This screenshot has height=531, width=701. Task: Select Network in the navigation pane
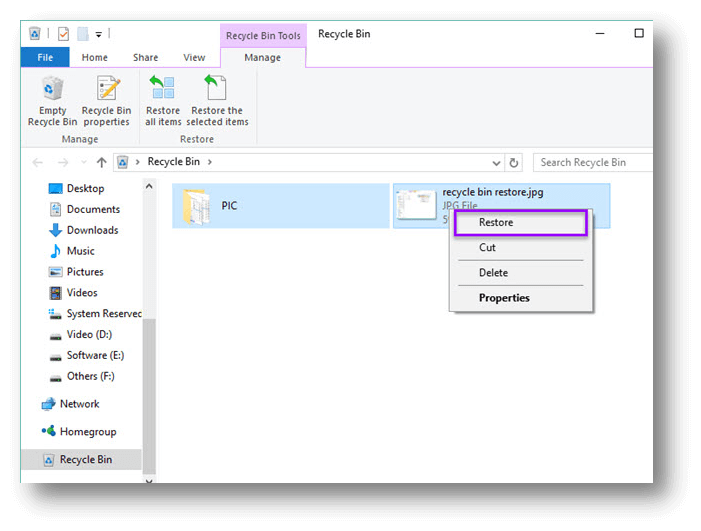[79, 404]
